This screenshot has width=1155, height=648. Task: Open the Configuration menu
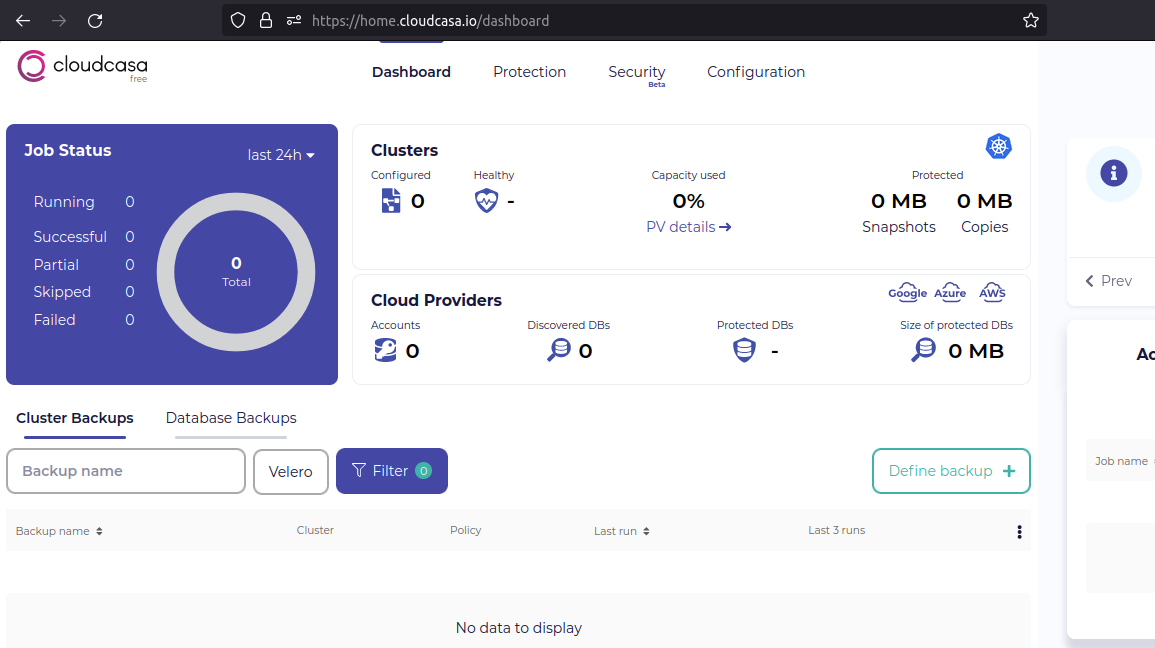click(x=756, y=72)
